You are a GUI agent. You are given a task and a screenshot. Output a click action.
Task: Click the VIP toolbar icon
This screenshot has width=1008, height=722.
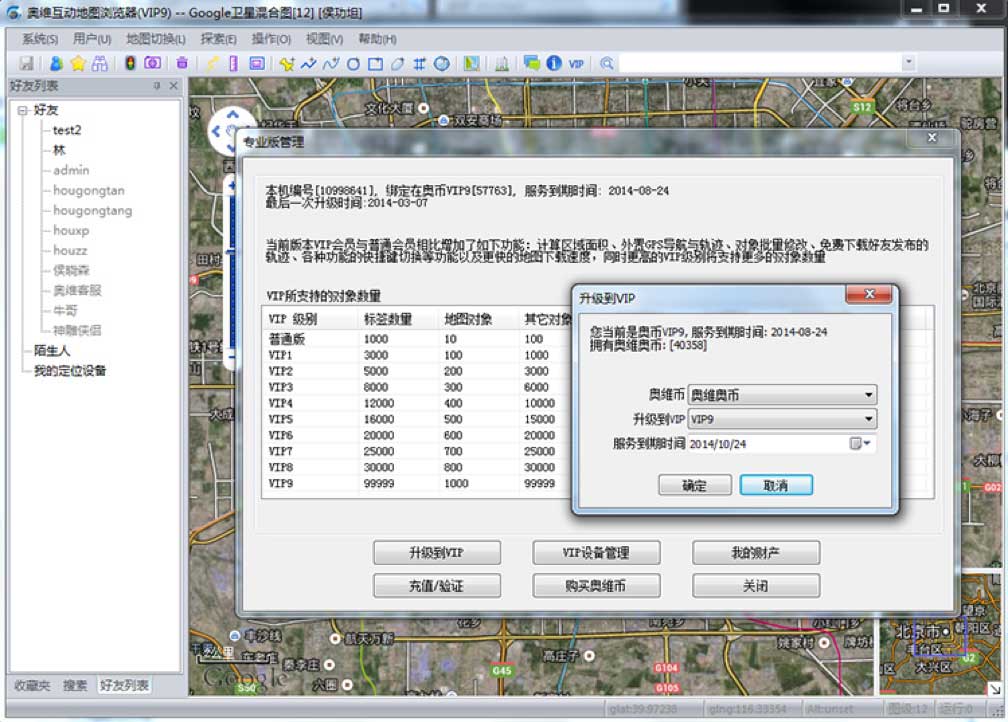(576, 63)
